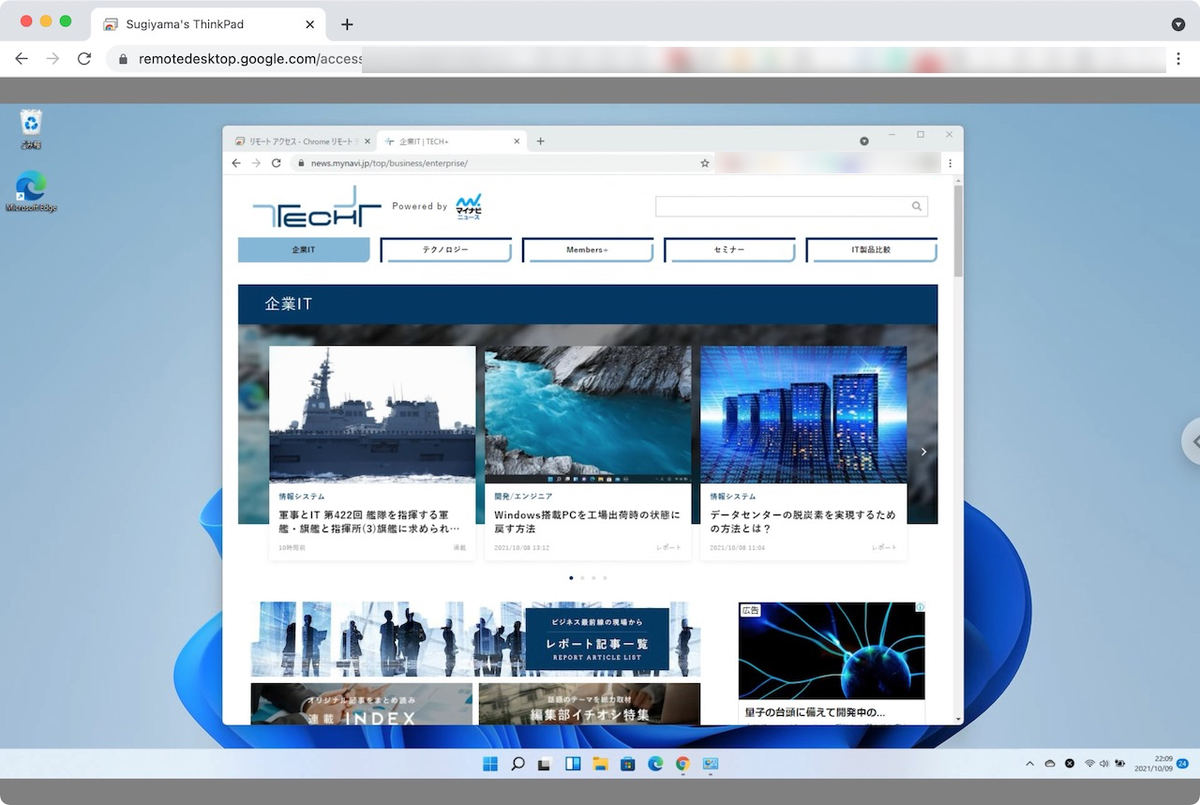Open the セミナー navigation tab
Image resolution: width=1200 pixels, height=805 pixels.
coord(729,250)
